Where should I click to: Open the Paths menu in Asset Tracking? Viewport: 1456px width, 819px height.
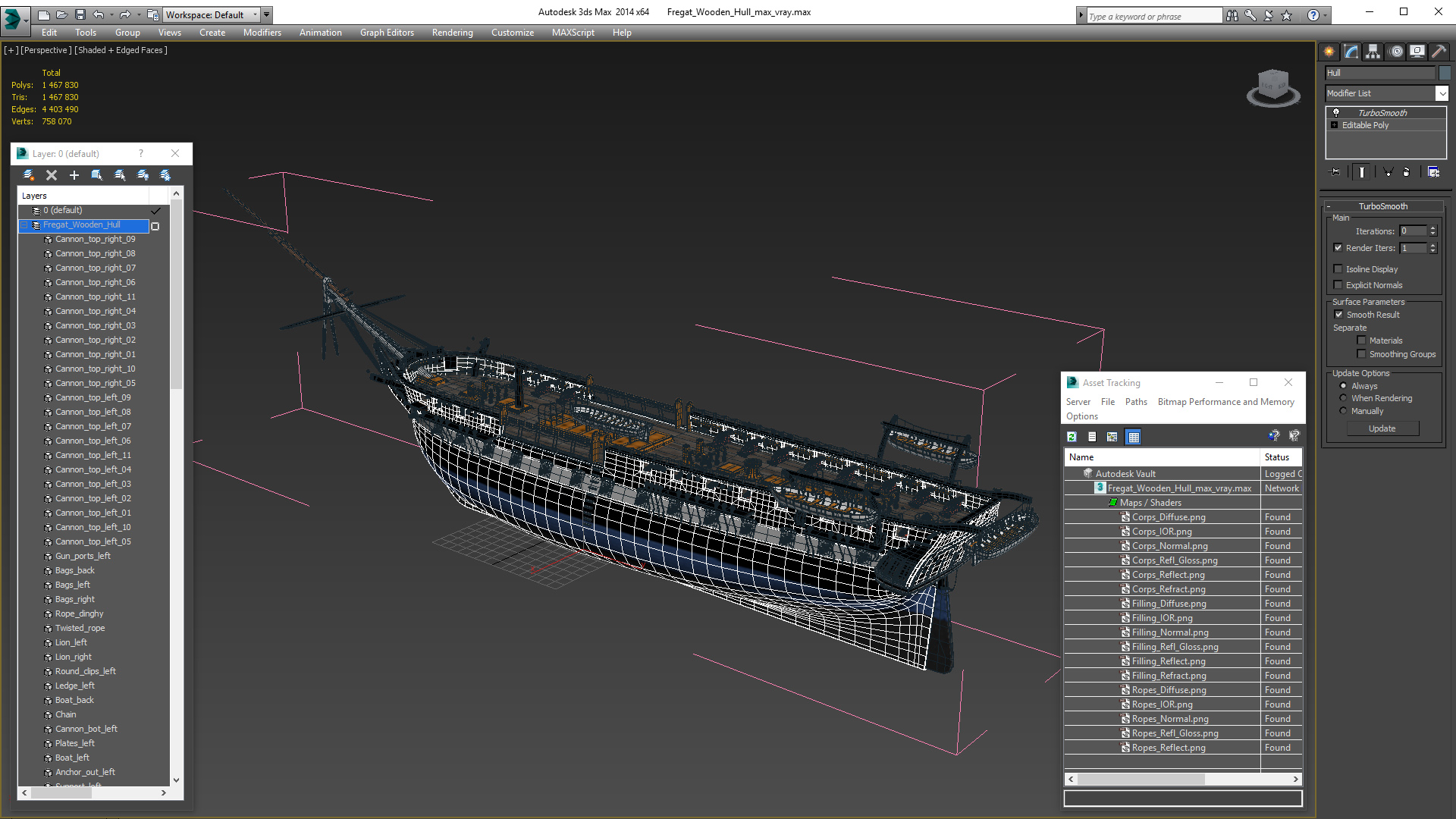coord(1136,402)
